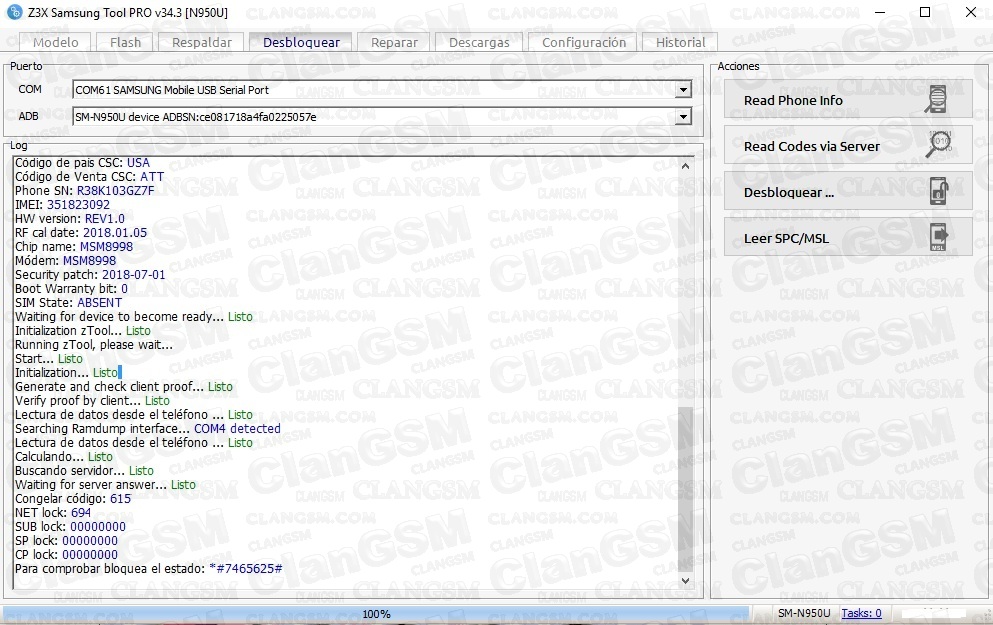Click the Running zTool, please wait... line
Screen dimensions: 993x625
coord(94,344)
